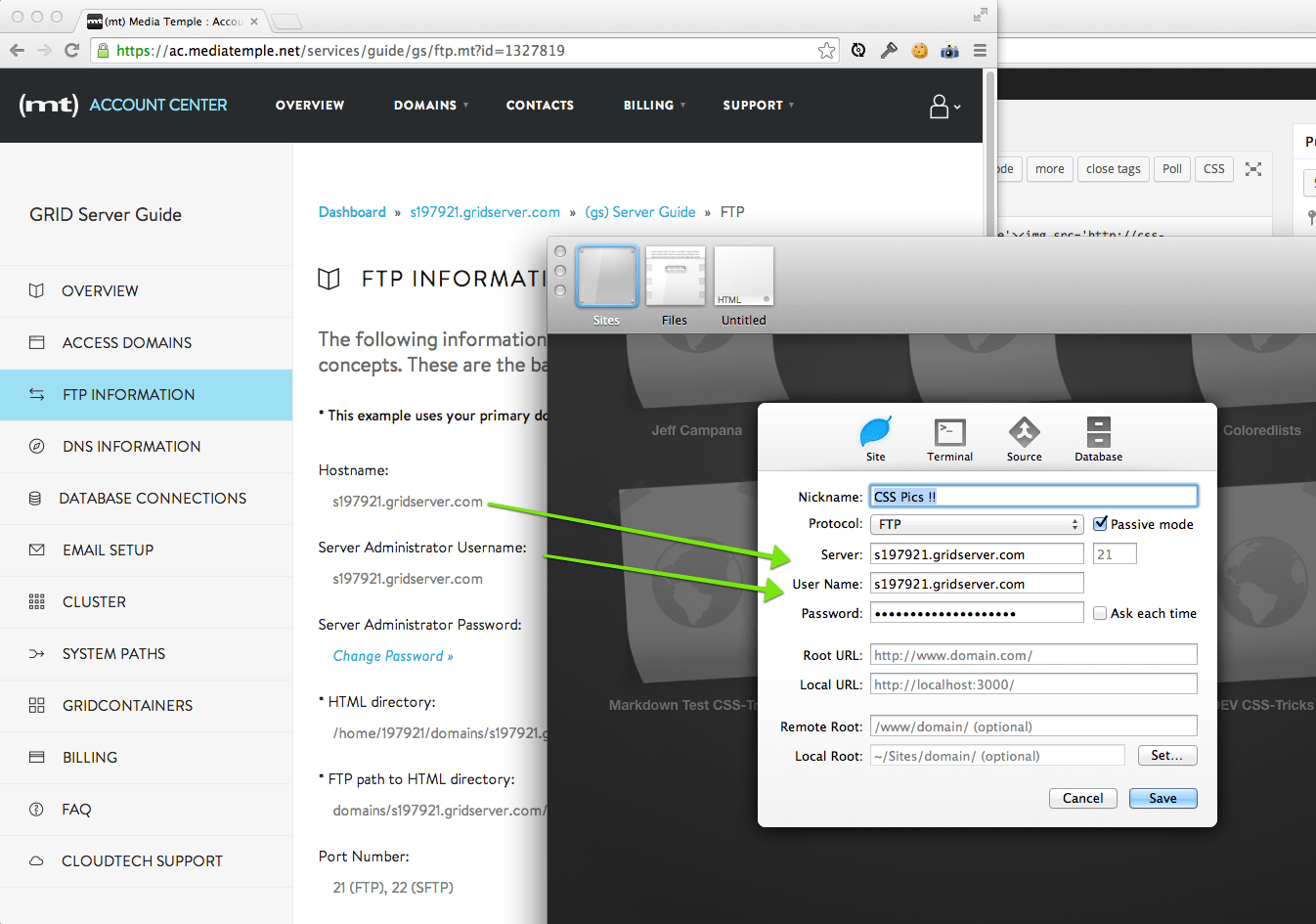The height and width of the screenshot is (924, 1316).
Task: Click the GridContainers squares icon
Action: click(37, 705)
